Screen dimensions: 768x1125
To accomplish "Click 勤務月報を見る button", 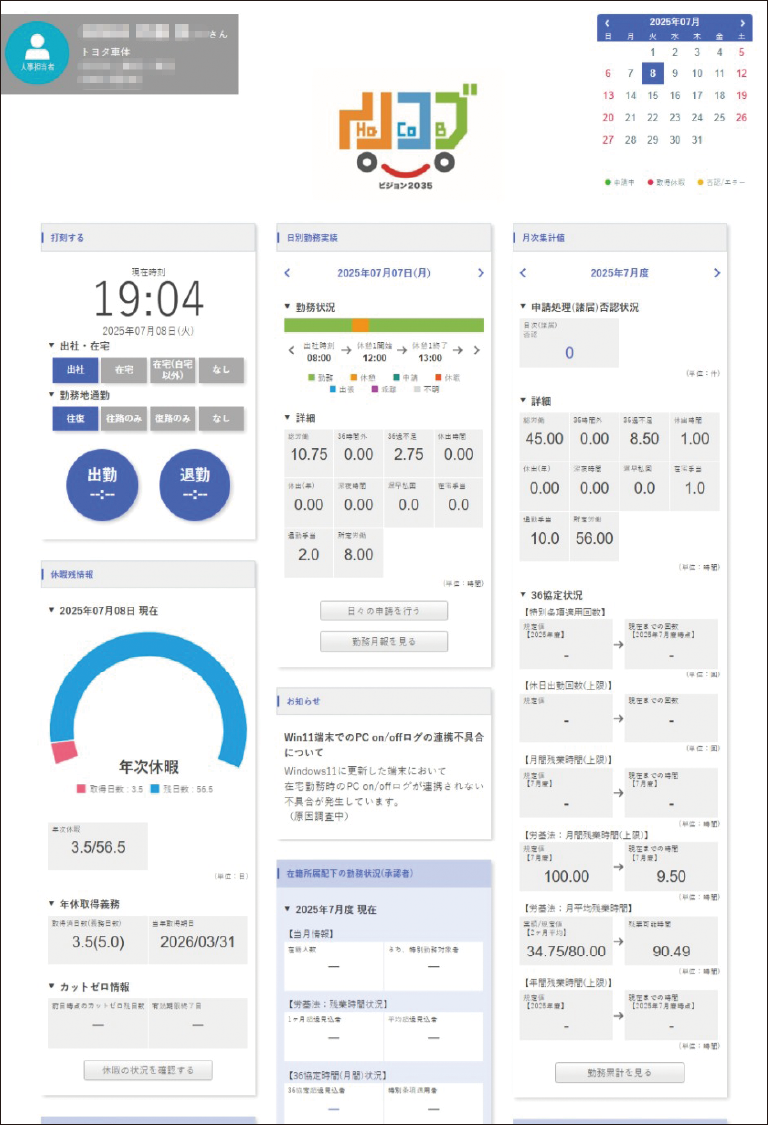I will point(384,641).
